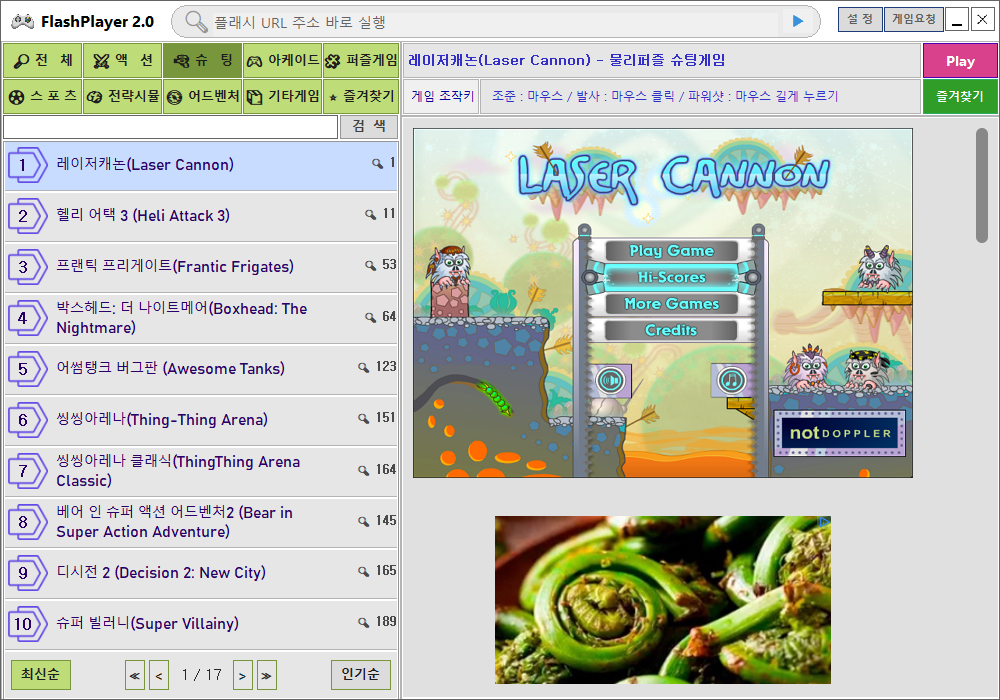Select number 2 icon for Heli Attack 3
Image resolution: width=1000 pixels, height=700 pixels.
27,216
